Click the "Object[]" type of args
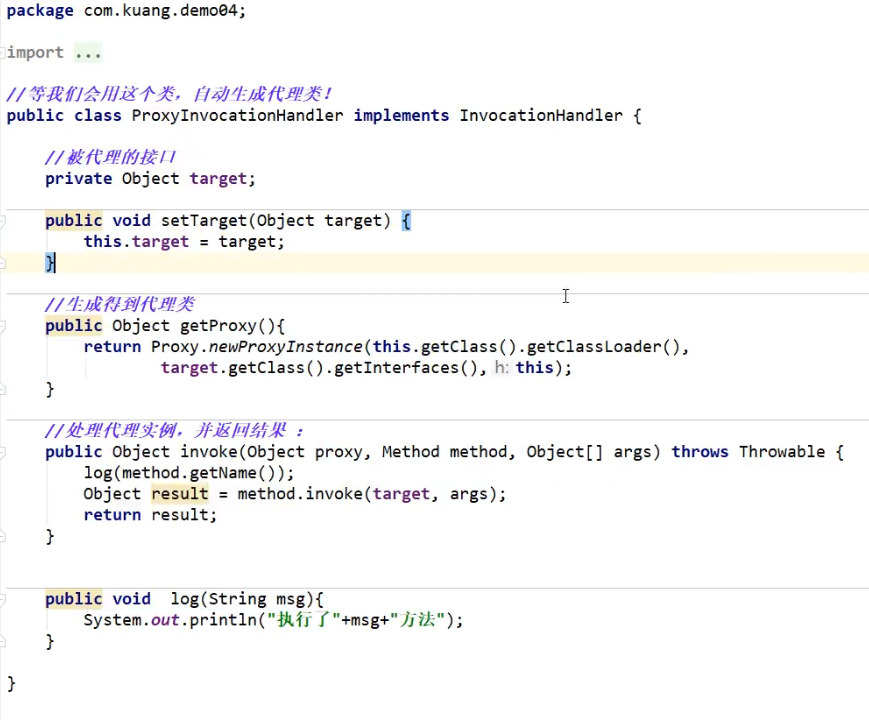This screenshot has width=869, height=720. tap(564, 452)
